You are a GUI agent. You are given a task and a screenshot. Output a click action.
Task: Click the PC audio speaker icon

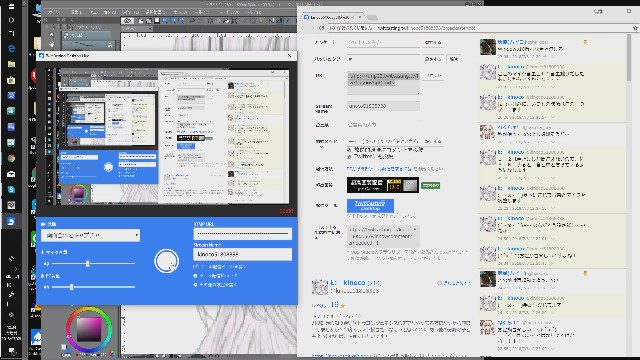tap(46, 287)
